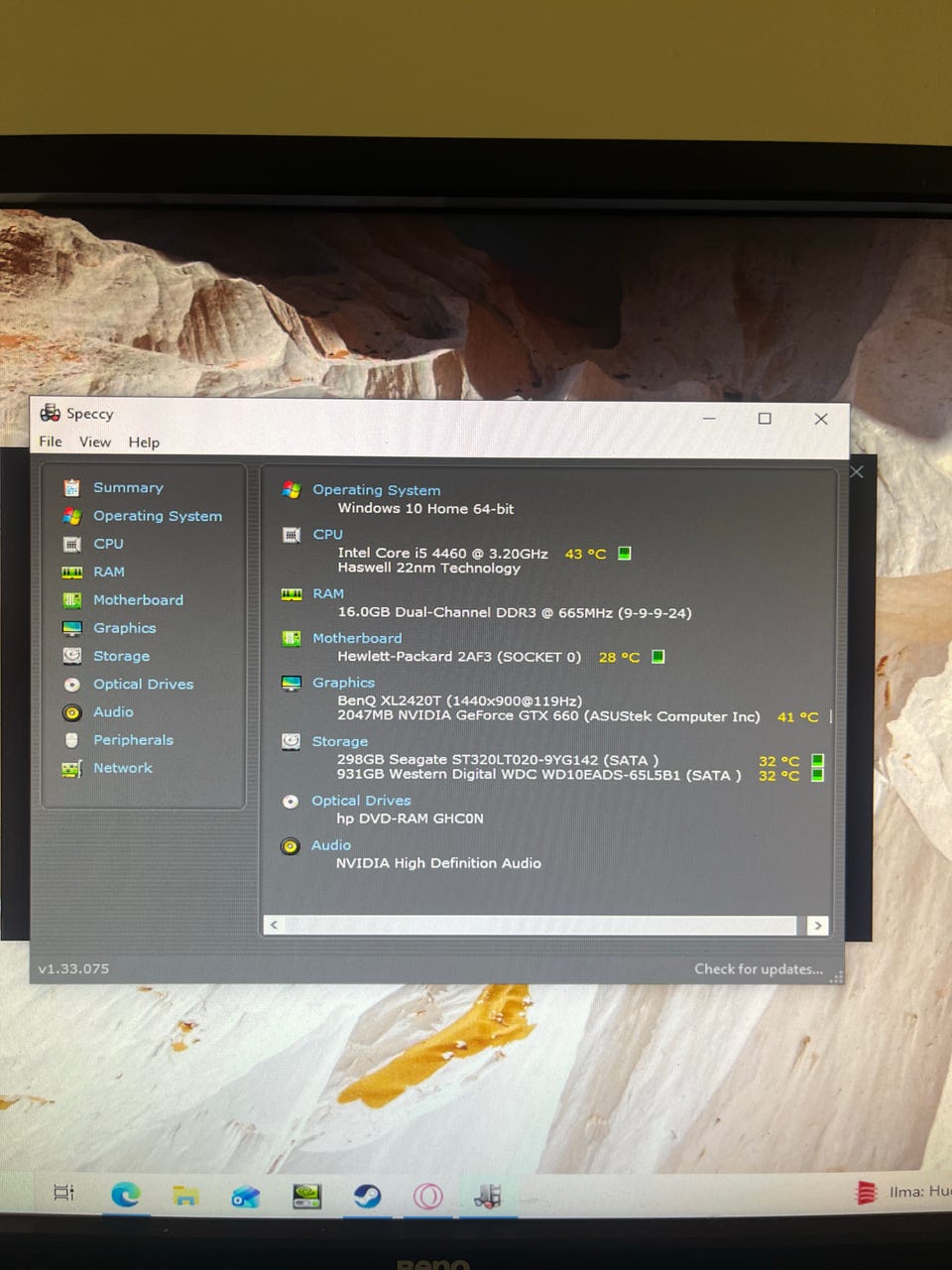The height and width of the screenshot is (1270, 952).
Task: Click the RAM heading link in summary
Action: click(328, 593)
